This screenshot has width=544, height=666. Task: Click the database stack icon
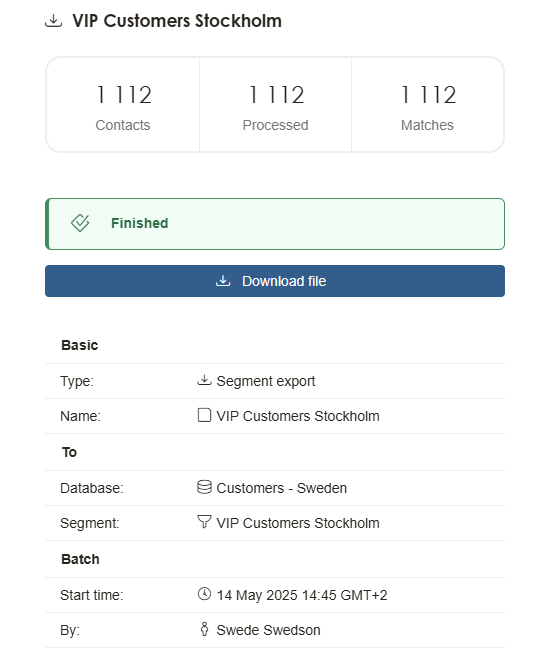tap(204, 487)
